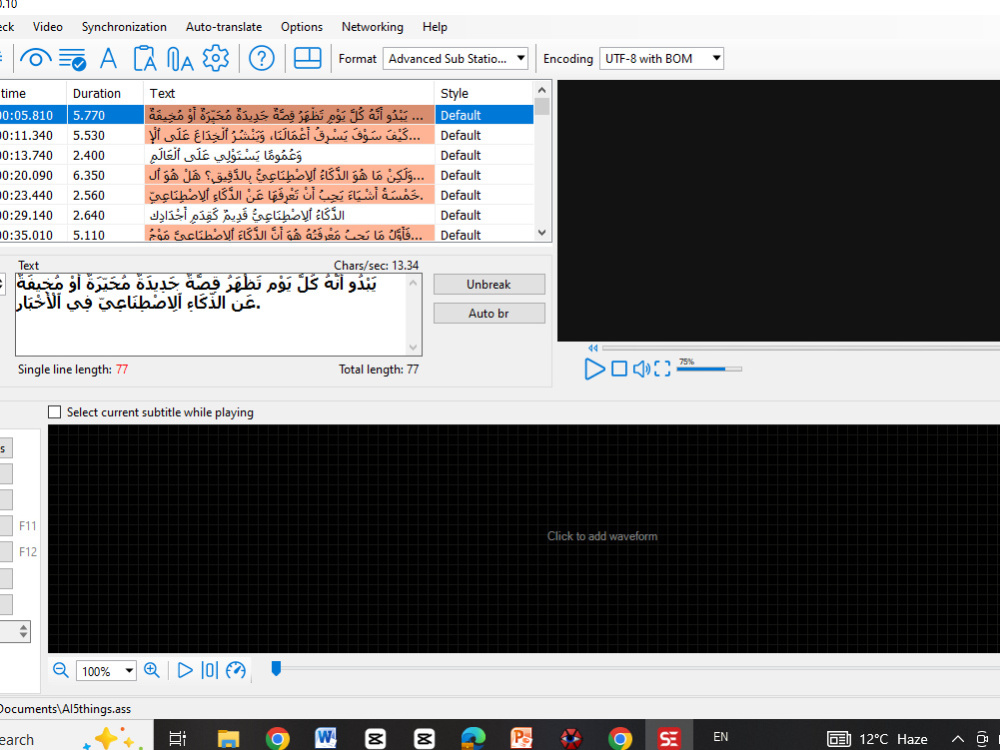Sort by Text column header
This screenshot has width=1000, height=750.
(x=289, y=93)
